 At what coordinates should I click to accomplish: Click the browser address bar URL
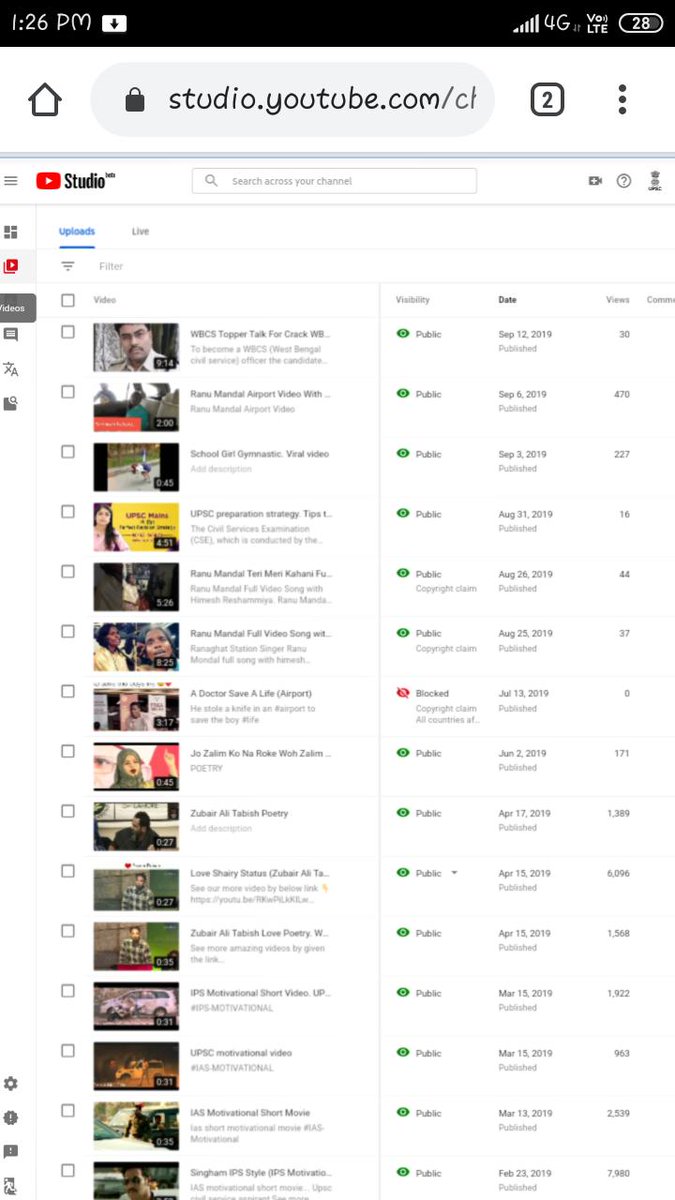[x=322, y=99]
